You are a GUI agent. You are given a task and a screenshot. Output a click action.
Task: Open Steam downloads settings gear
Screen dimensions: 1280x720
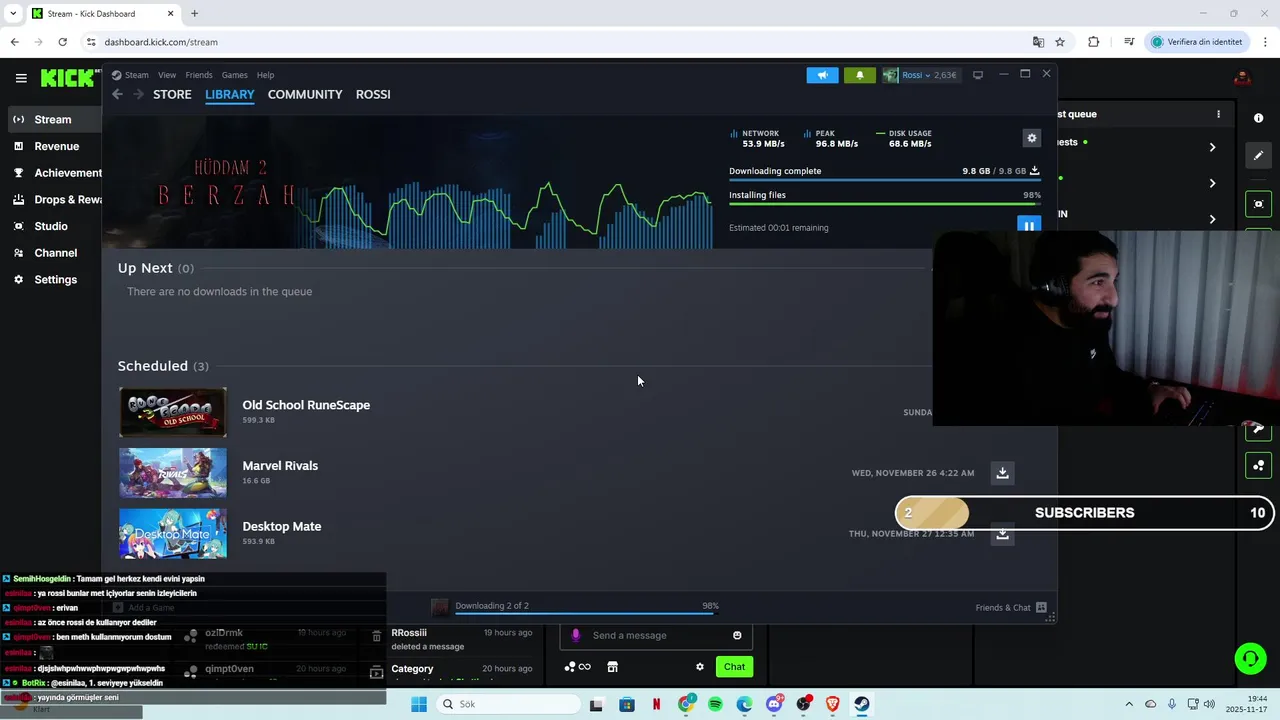click(x=1032, y=138)
